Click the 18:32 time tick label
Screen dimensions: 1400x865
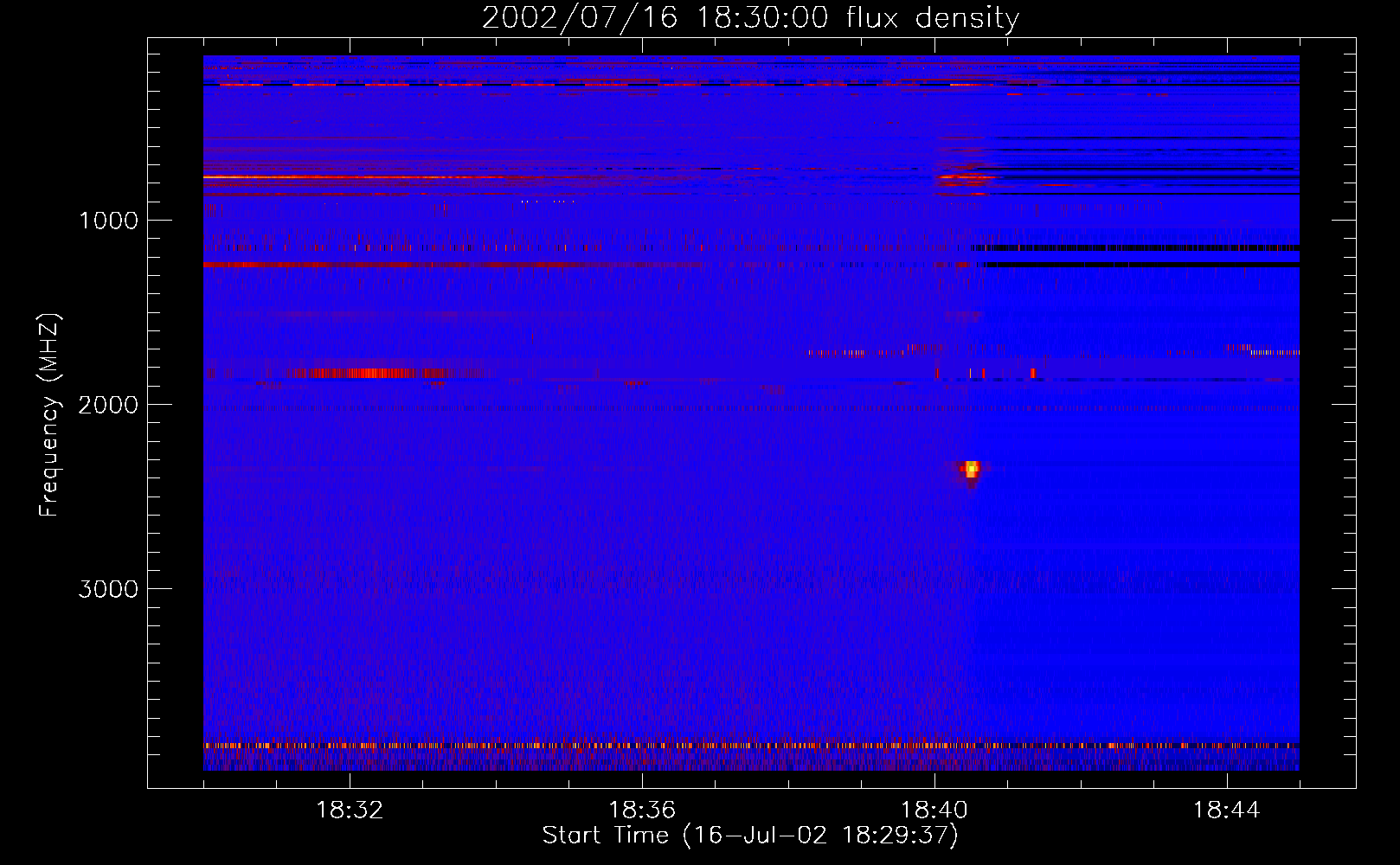[350, 811]
